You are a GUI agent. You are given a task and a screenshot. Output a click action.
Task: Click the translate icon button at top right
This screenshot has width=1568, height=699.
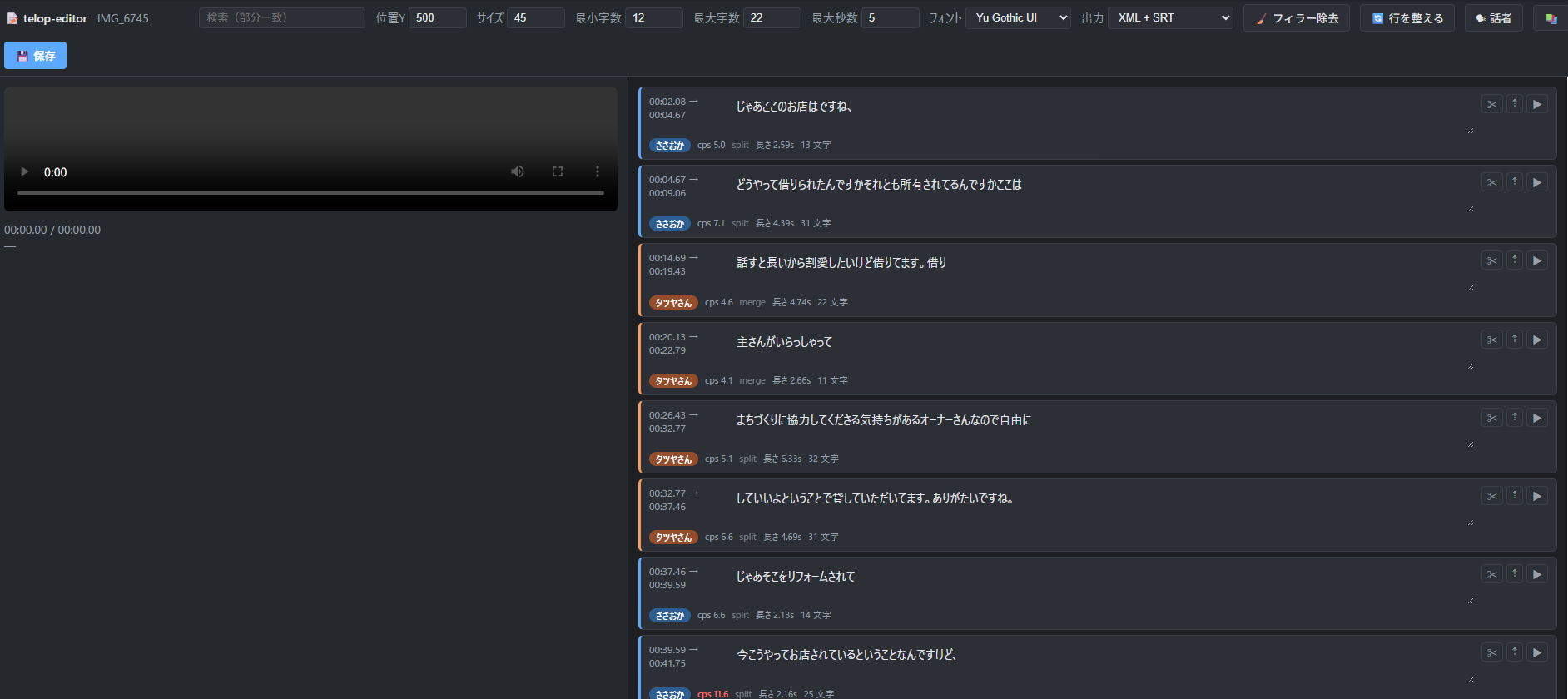1551,18
